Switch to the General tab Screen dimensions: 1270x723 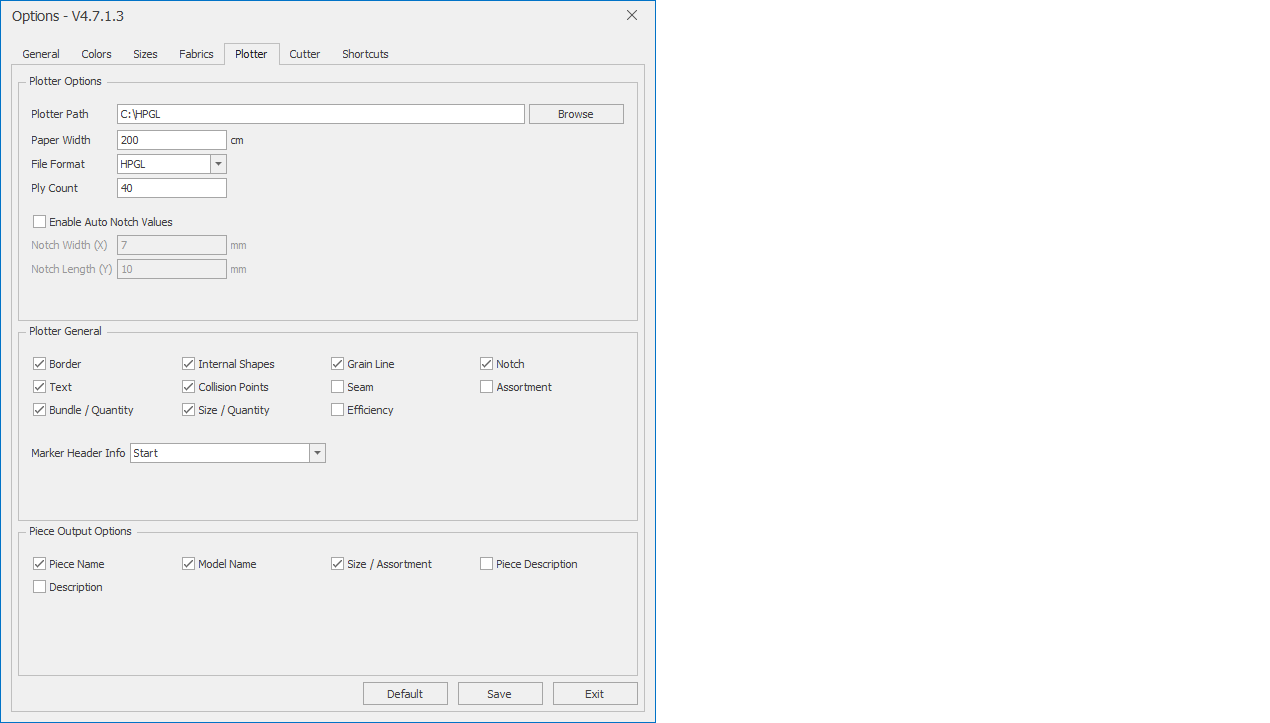(41, 54)
